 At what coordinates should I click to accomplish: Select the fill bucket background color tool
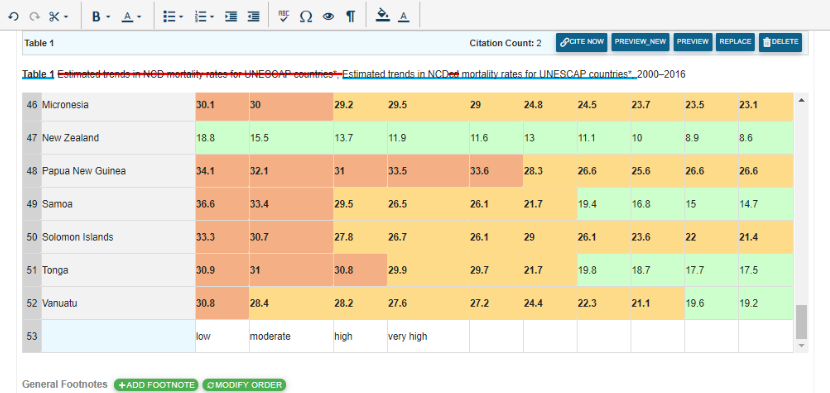pos(382,16)
